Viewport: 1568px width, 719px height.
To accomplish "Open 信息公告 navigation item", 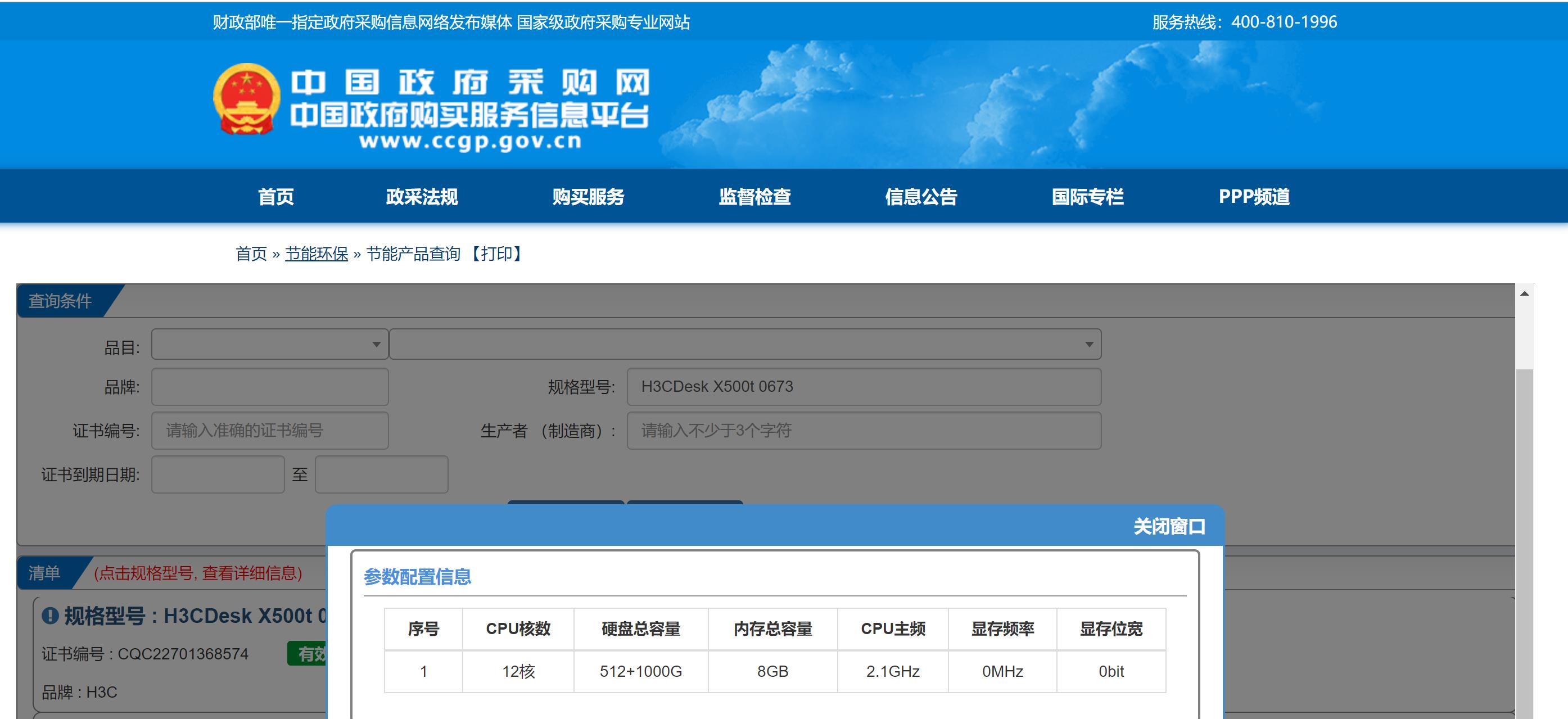I will tap(921, 197).
